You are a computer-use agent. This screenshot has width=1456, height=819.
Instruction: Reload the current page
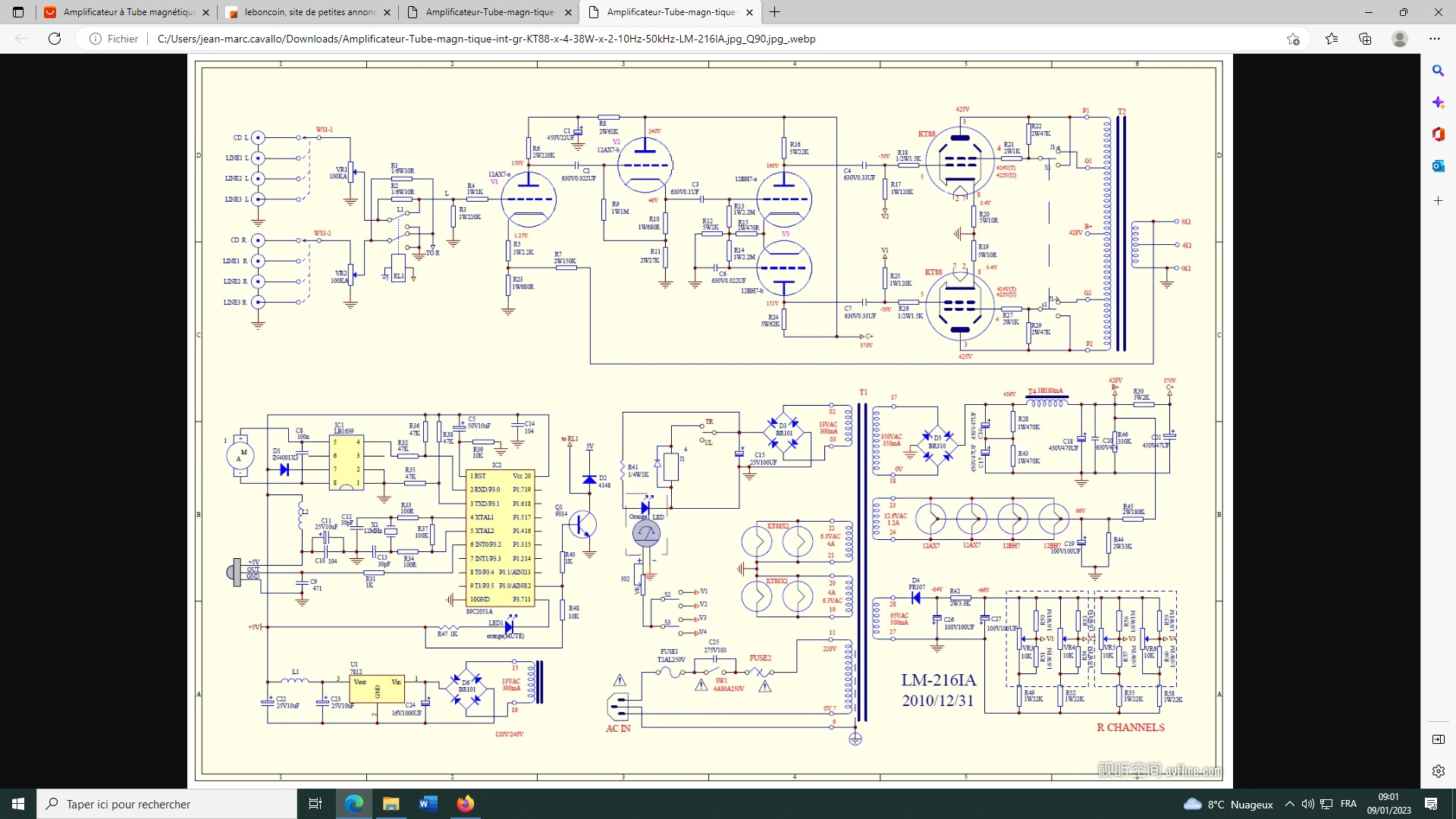(x=55, y=39)
